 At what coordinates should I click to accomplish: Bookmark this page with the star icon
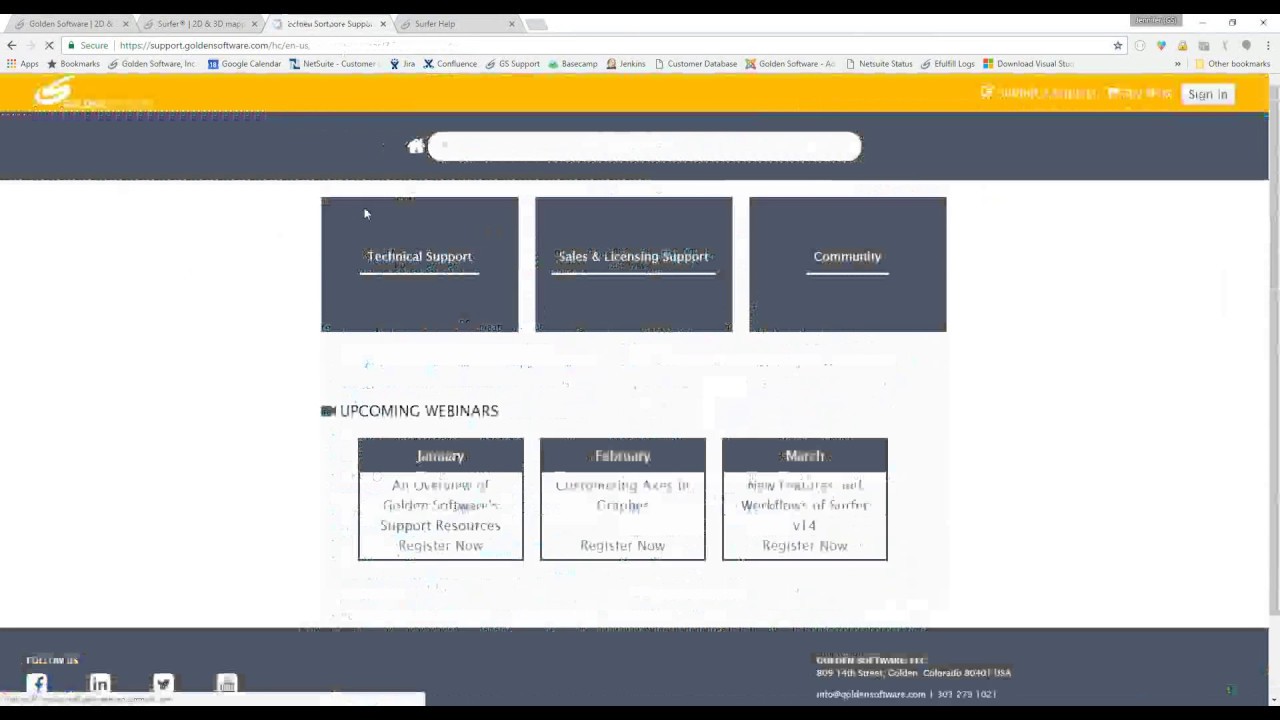(x=1118, y=45)
